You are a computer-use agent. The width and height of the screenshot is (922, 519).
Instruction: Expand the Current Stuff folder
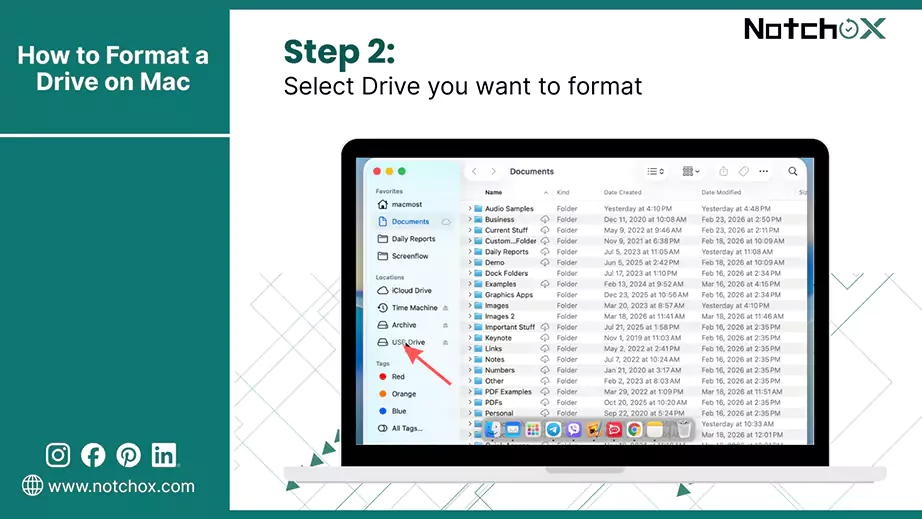[470, 230]
